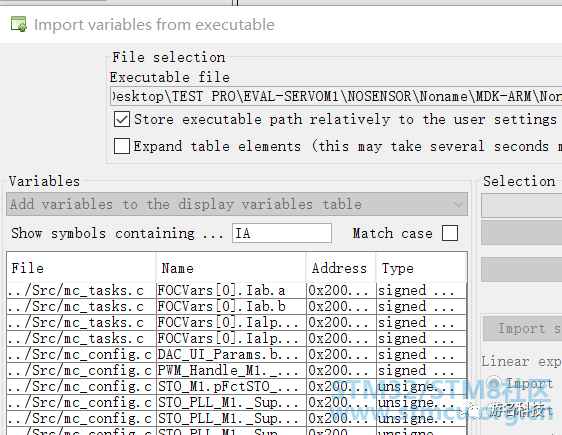Click the Import s… button on the right
This screenshot has width=562, height=435.
(x=523, y=328)
